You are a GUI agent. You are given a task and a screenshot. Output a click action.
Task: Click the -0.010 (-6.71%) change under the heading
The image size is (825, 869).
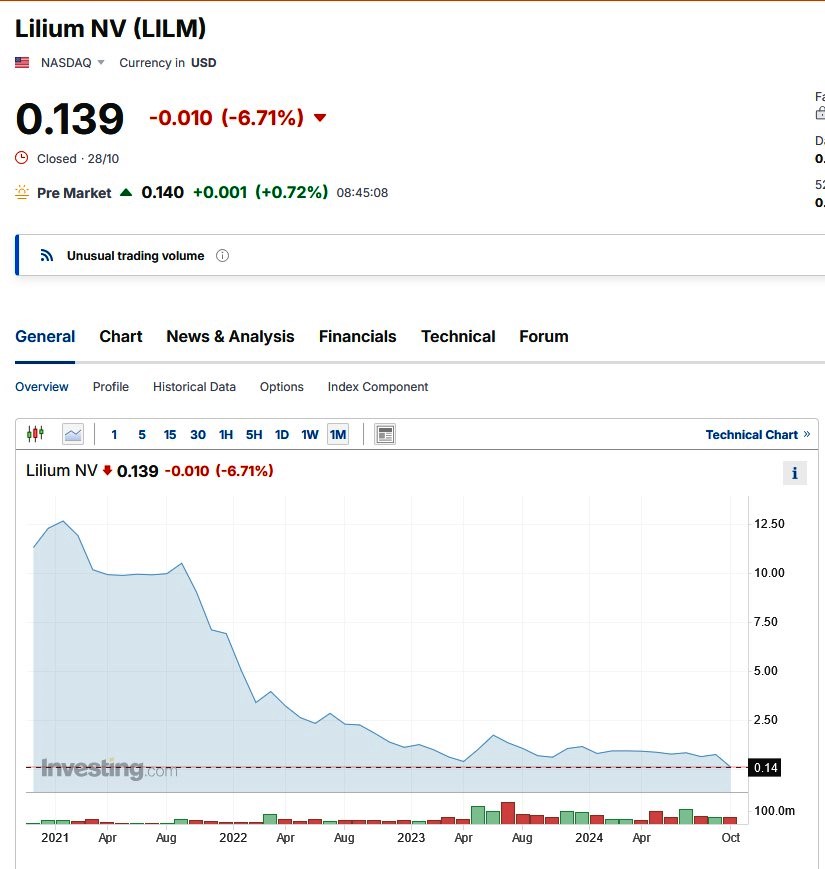227,117
